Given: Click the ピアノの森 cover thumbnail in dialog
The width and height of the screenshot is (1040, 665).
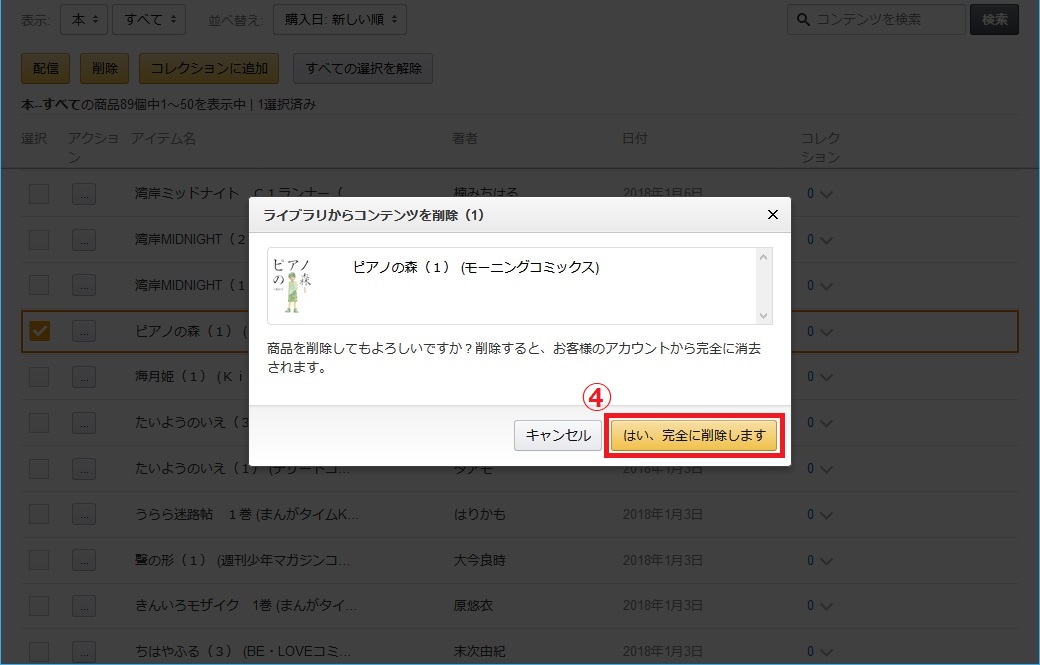Looking at the screenshot, I should point(292,285).
